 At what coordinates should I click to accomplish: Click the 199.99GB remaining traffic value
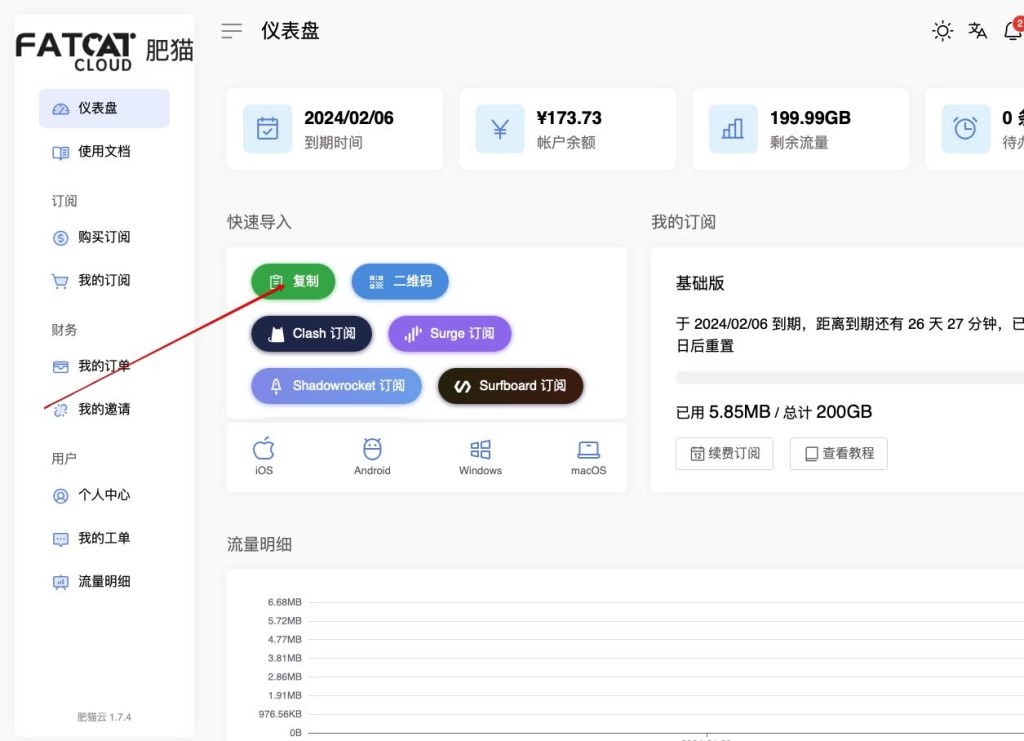coord(810,118)
